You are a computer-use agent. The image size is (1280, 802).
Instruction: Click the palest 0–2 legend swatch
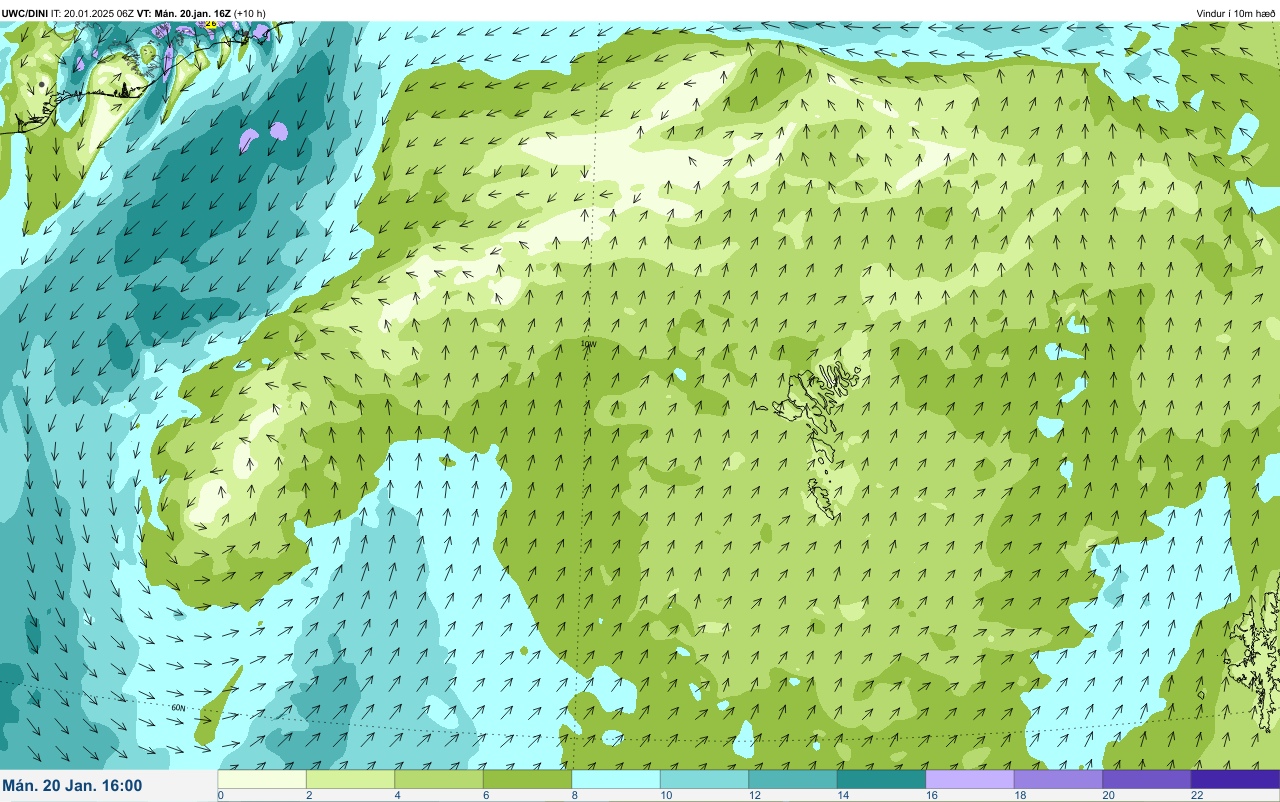pos(262,779)
